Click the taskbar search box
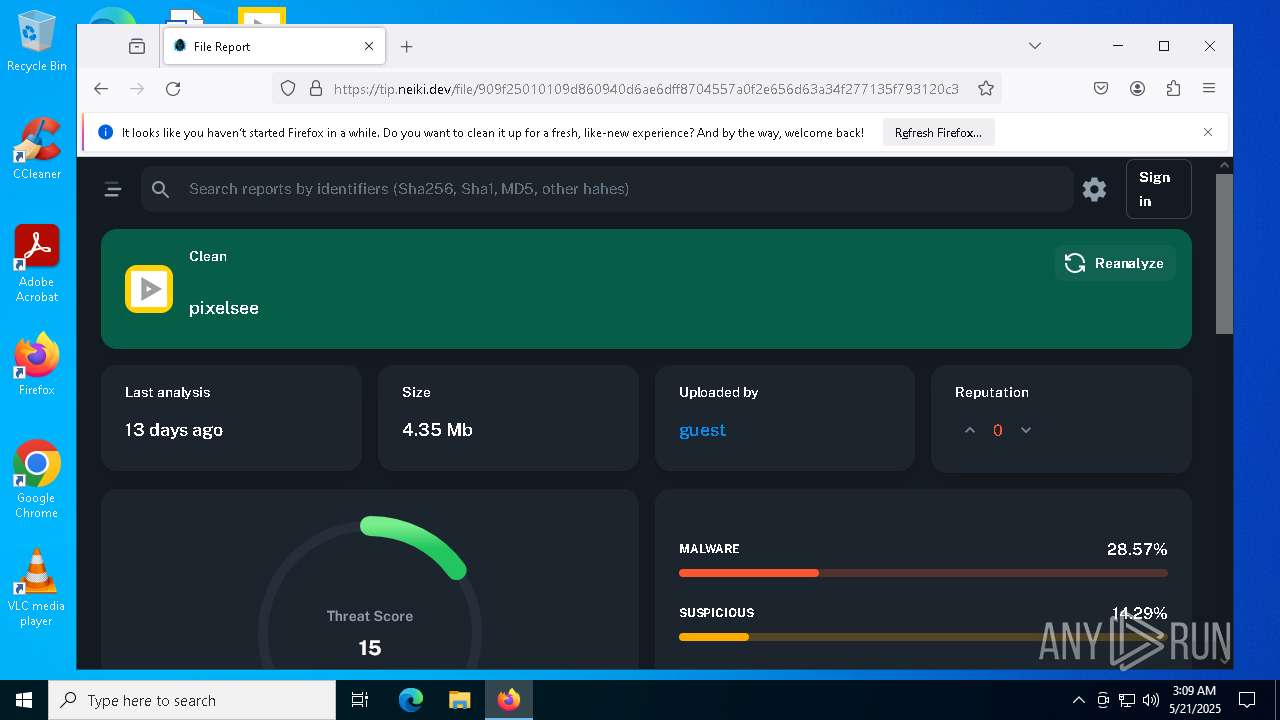This screenshot has height=720, width=1280. click(192, 700)
